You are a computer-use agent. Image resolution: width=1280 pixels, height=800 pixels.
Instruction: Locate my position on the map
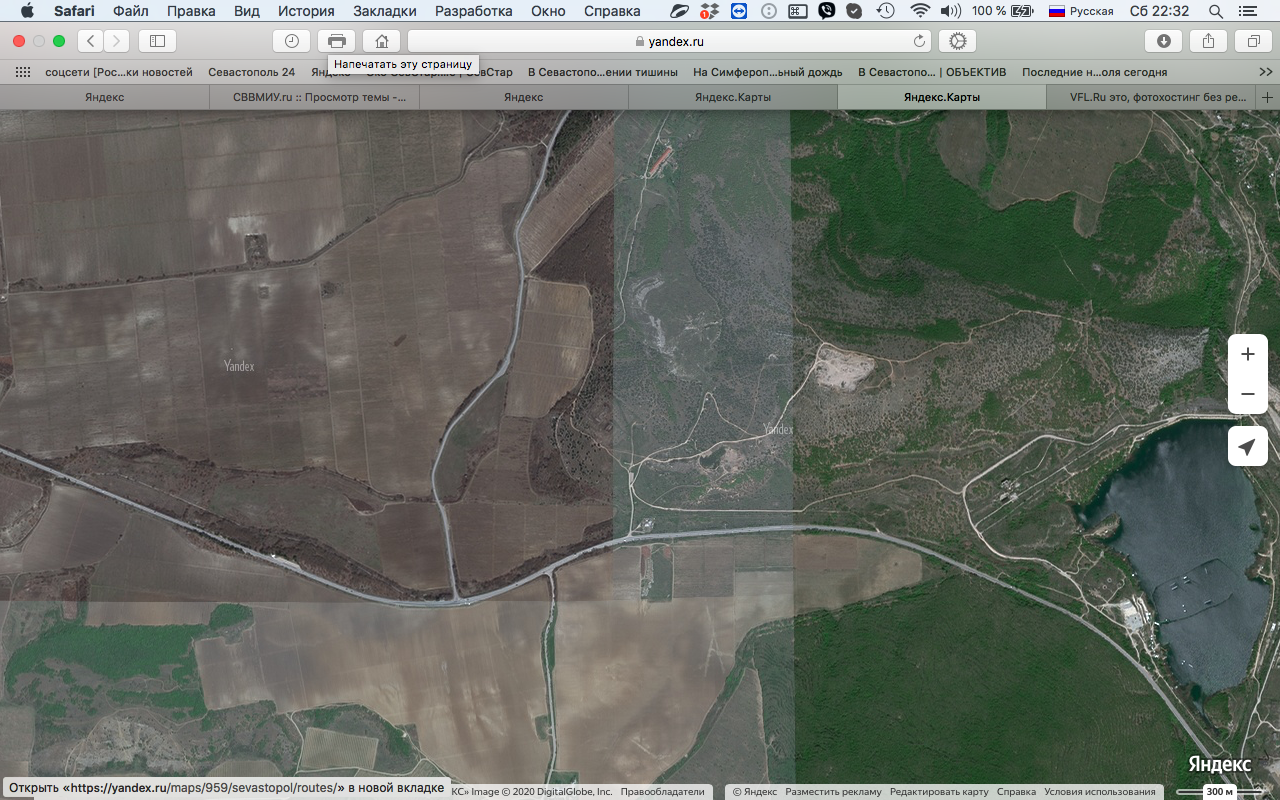click(1248, 446)
